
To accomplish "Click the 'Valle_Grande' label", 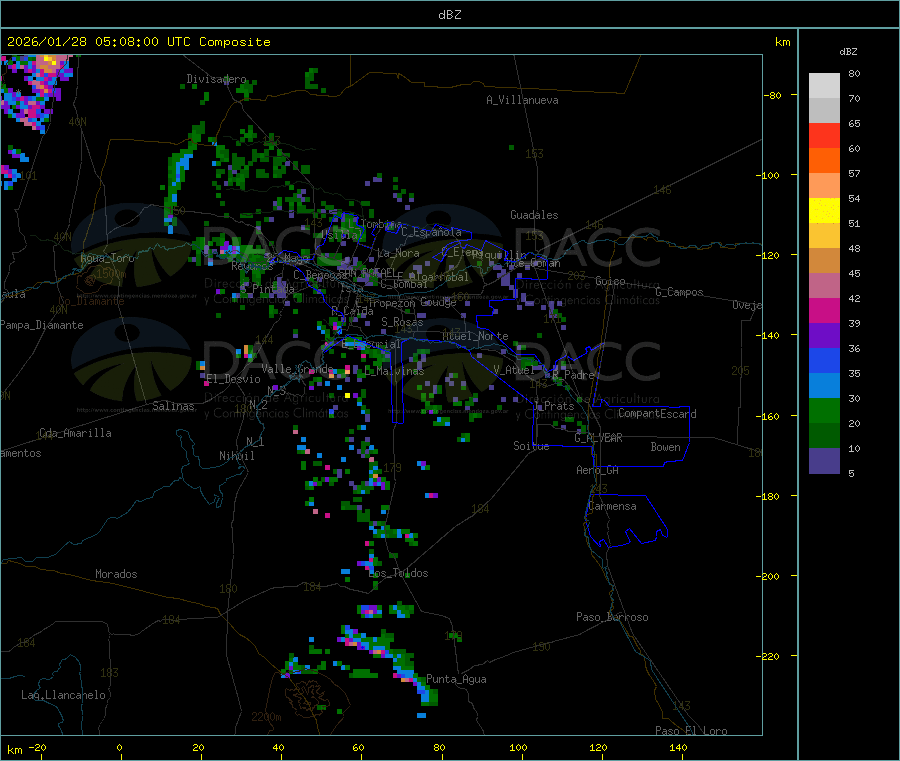I will pos(297,368).
